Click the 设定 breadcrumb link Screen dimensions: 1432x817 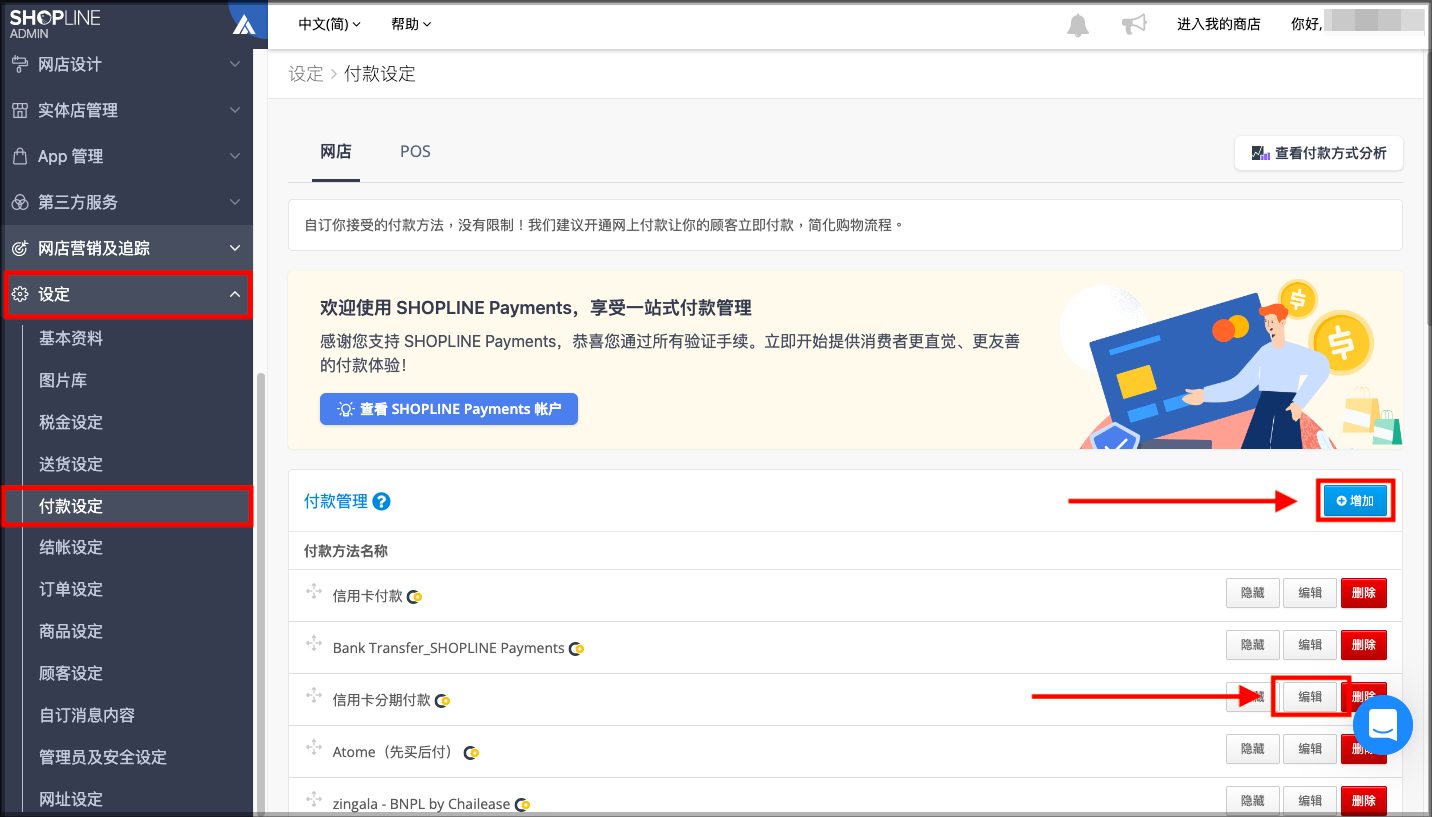coord(306,74)
